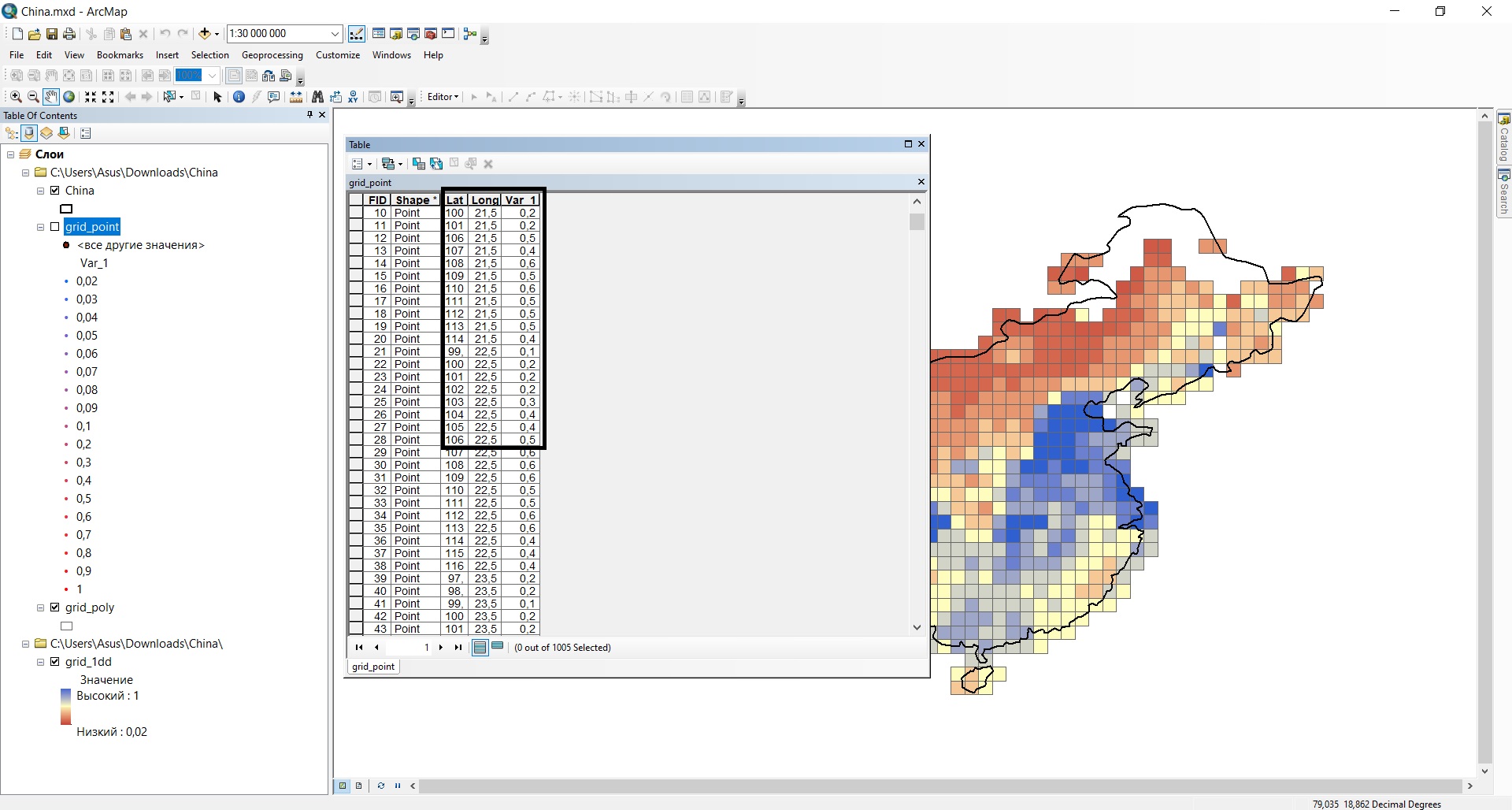Move to the last table record
The image size is (1512, 810).
[x=458, y=648]
